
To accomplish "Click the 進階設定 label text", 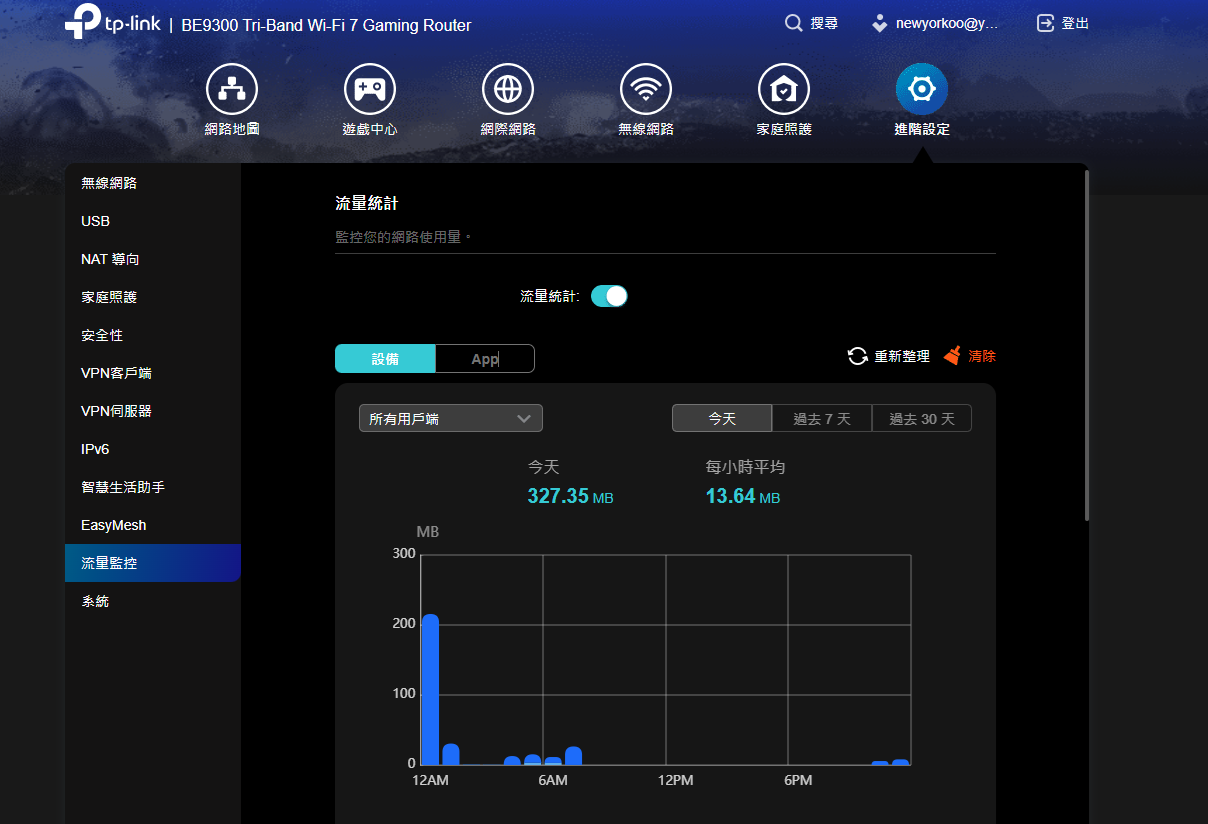I will click(x=922, y=129).
